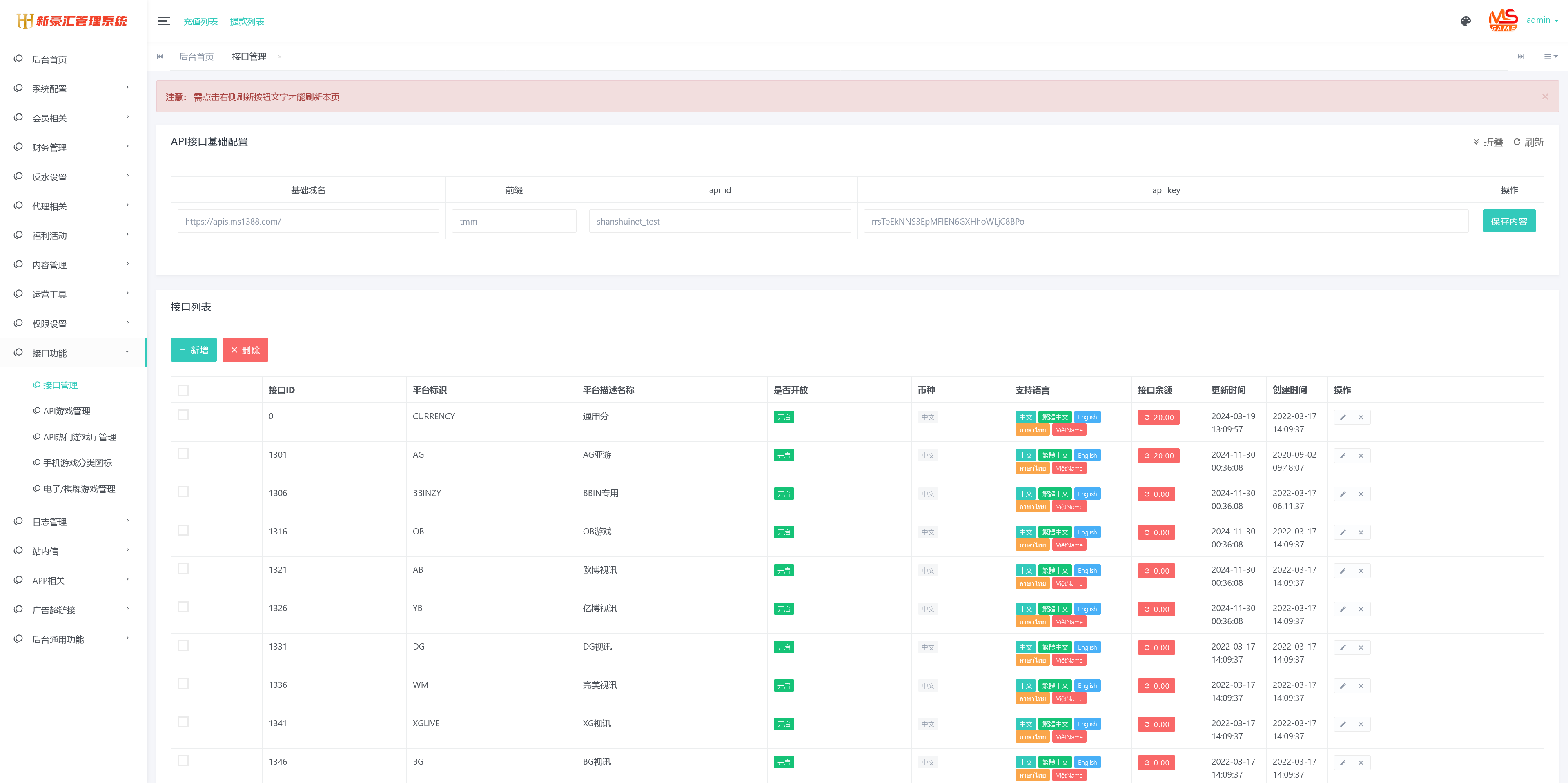Open the 提款列表 top link
This screenshot has height=783, width=1568.
(x=247, y=21)
